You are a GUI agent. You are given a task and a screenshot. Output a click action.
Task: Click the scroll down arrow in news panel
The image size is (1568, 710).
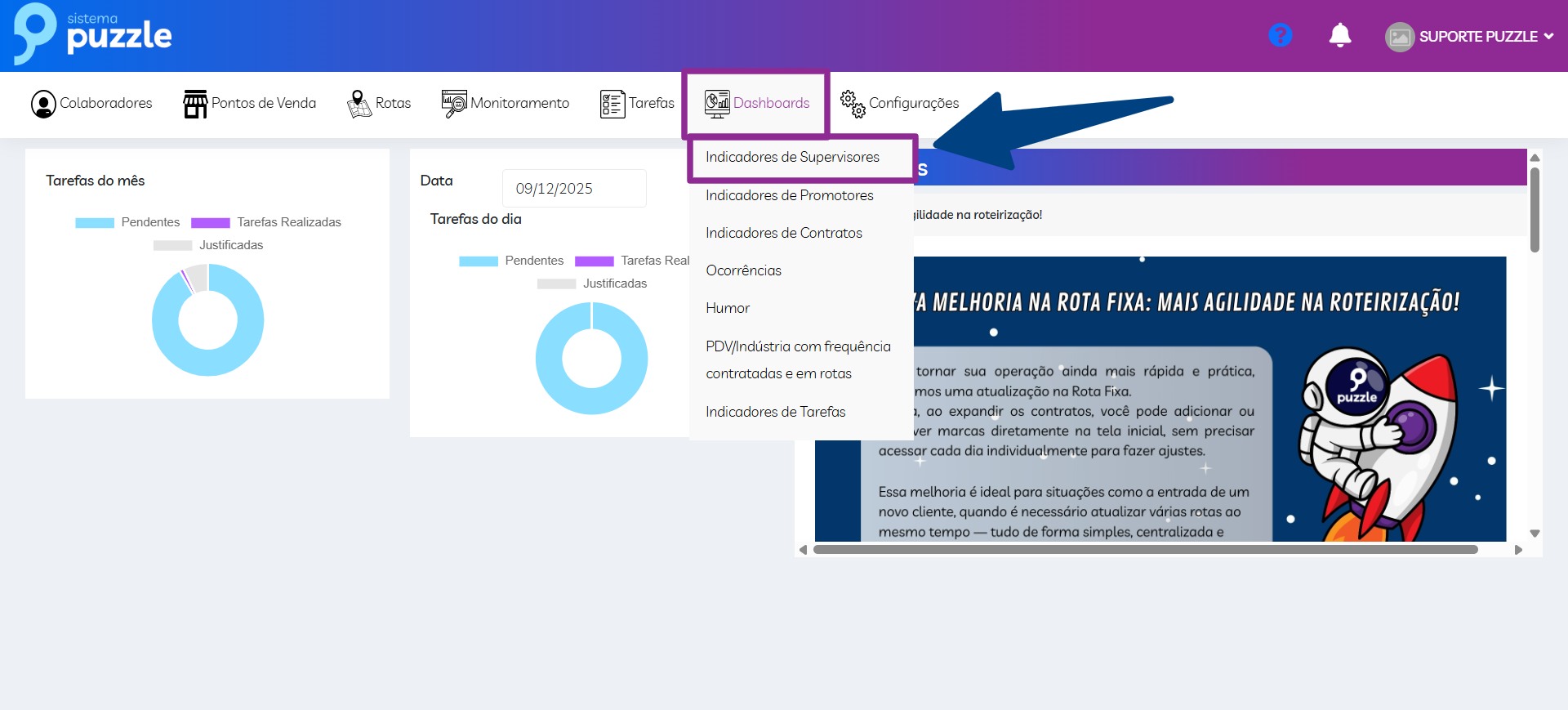point(1535,534)
